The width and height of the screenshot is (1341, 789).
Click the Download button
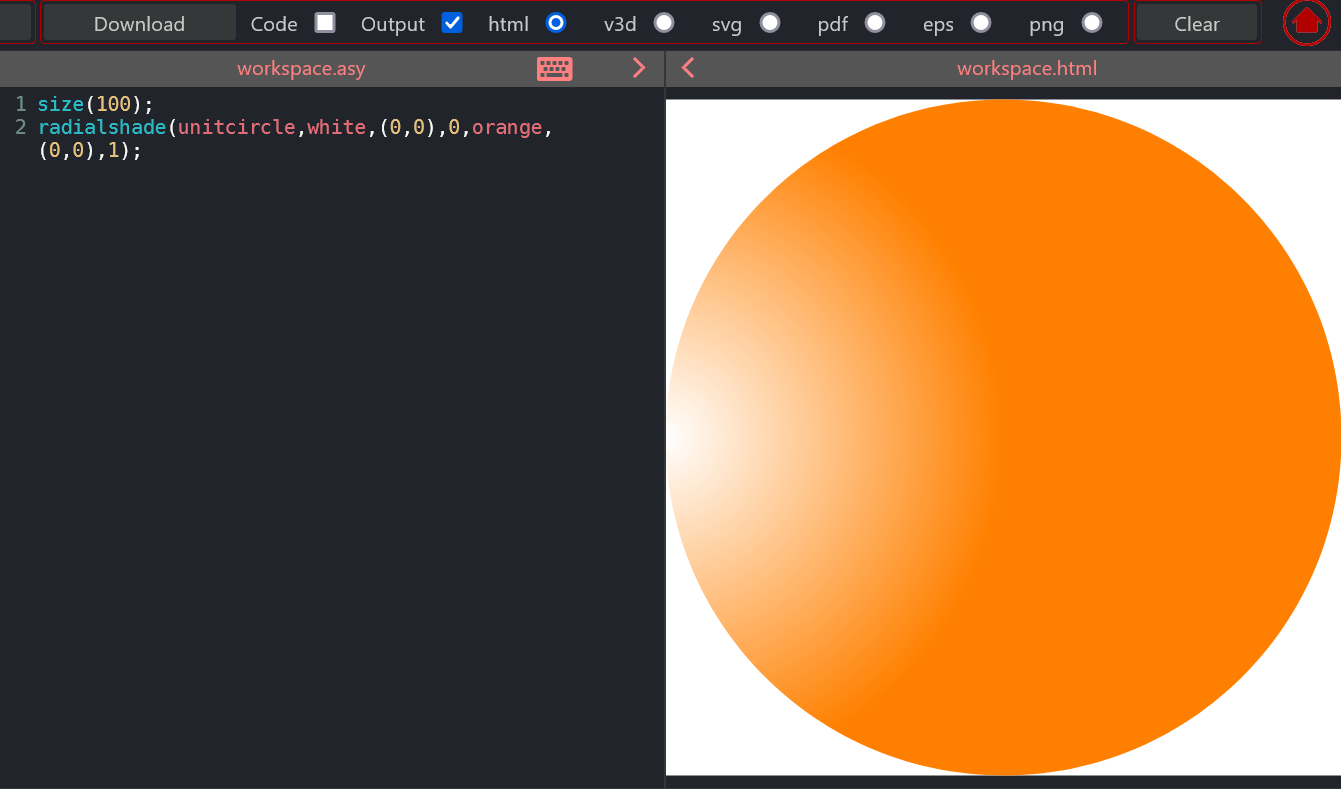point(139,22)
